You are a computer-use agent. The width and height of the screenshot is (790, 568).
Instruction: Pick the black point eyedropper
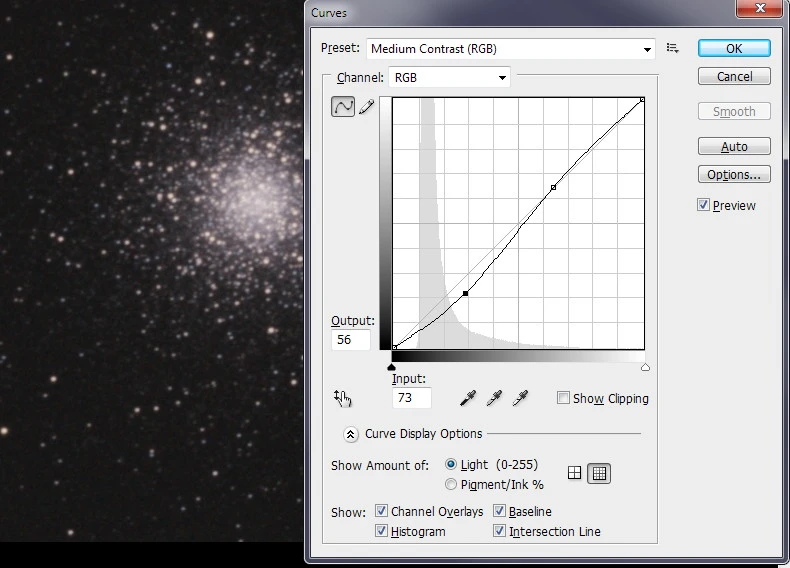click(467, 398)
